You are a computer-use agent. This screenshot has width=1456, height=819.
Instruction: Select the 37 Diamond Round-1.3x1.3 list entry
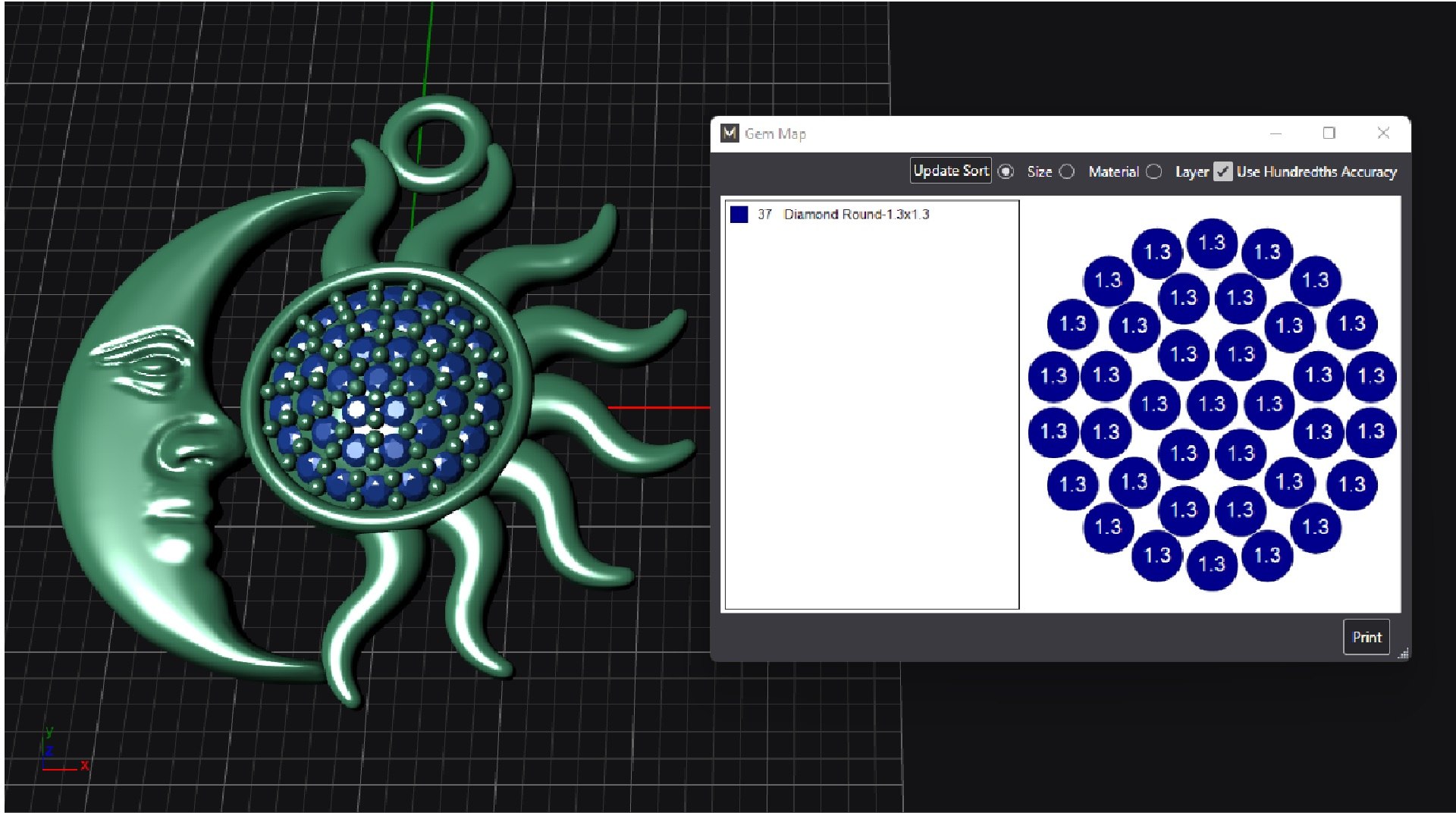[855, 215]
